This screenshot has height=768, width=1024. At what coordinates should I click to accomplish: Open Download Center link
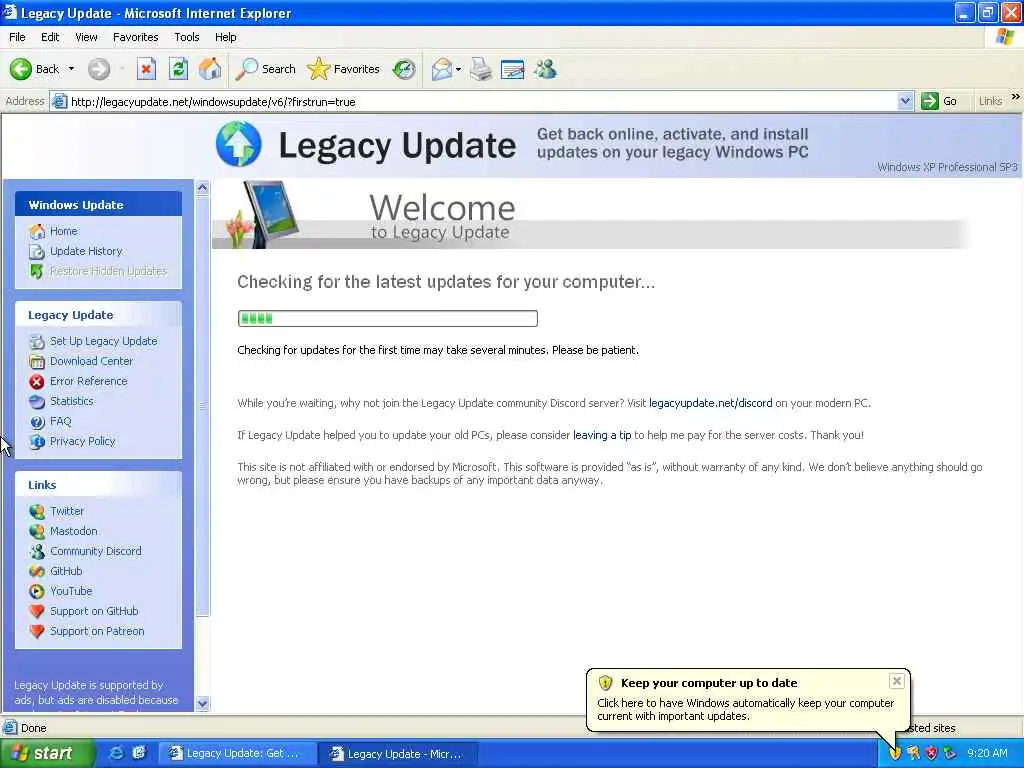click(x=91, y=361)
